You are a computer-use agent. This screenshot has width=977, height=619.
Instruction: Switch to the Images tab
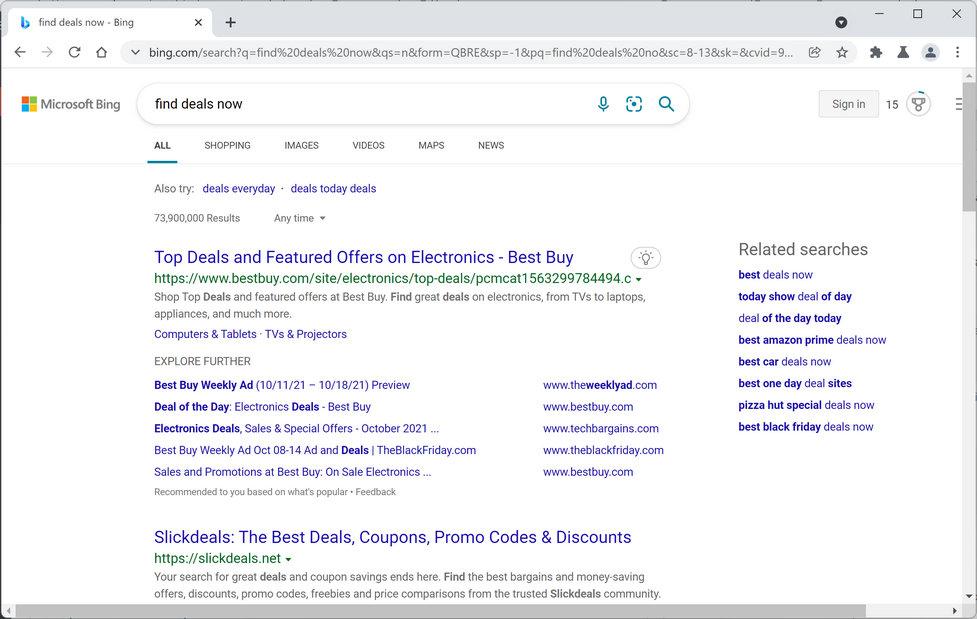pyautogui.click(x=301, y=146)
